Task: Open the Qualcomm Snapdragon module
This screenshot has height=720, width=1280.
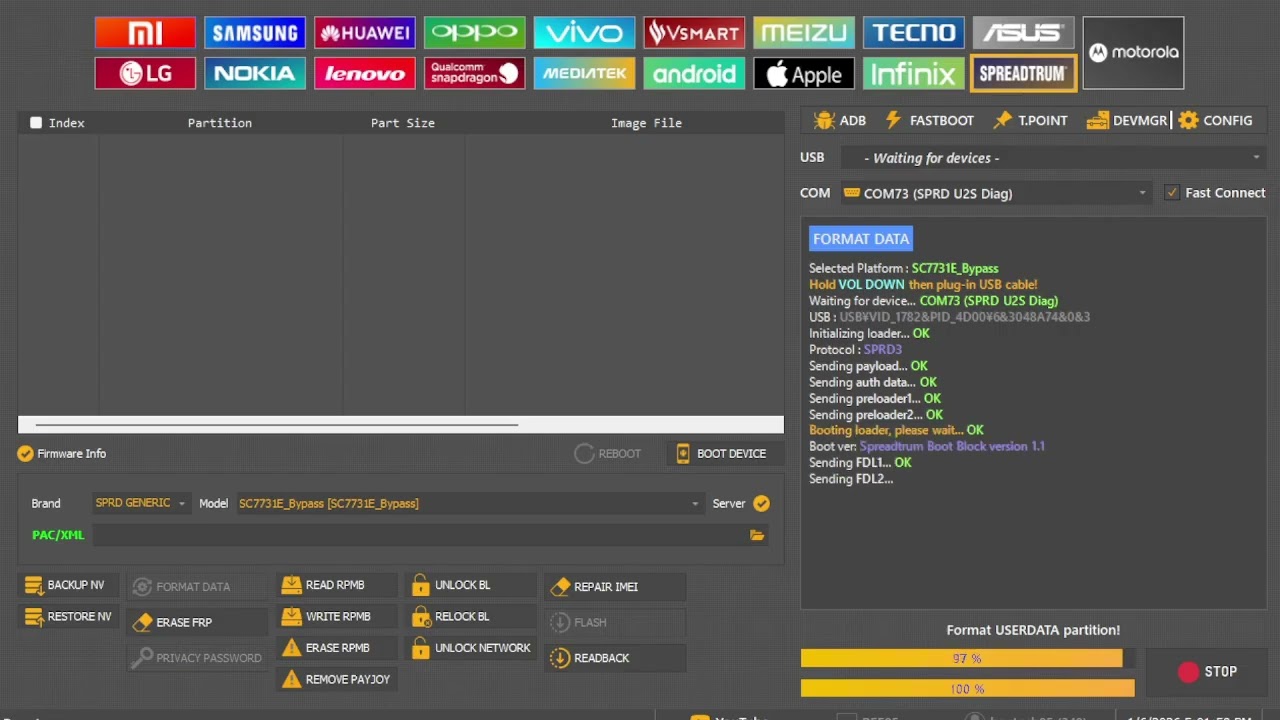Action: (x=475, y=73)
